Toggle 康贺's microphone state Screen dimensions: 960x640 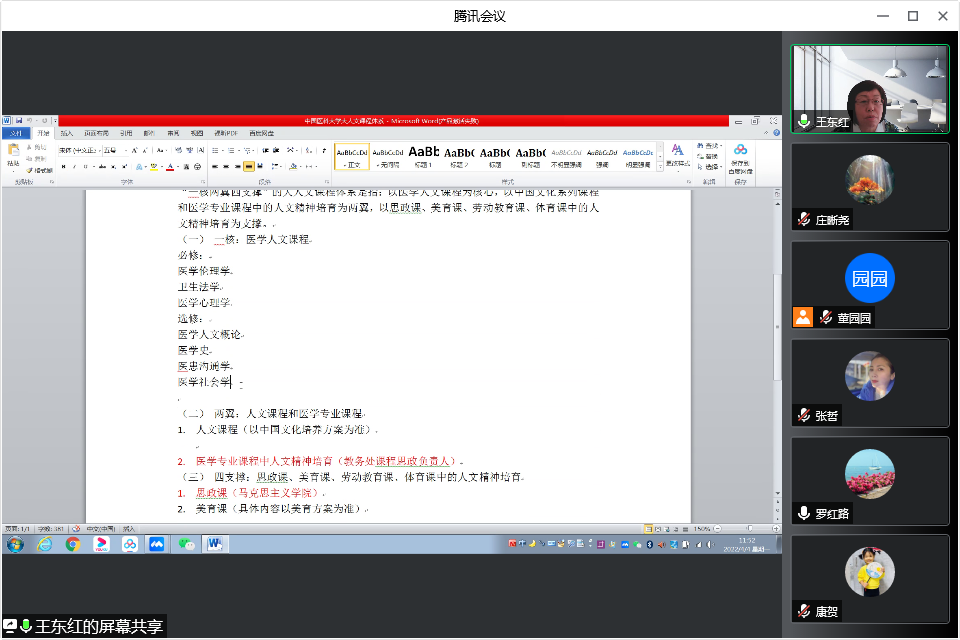[x=803, y=613]
